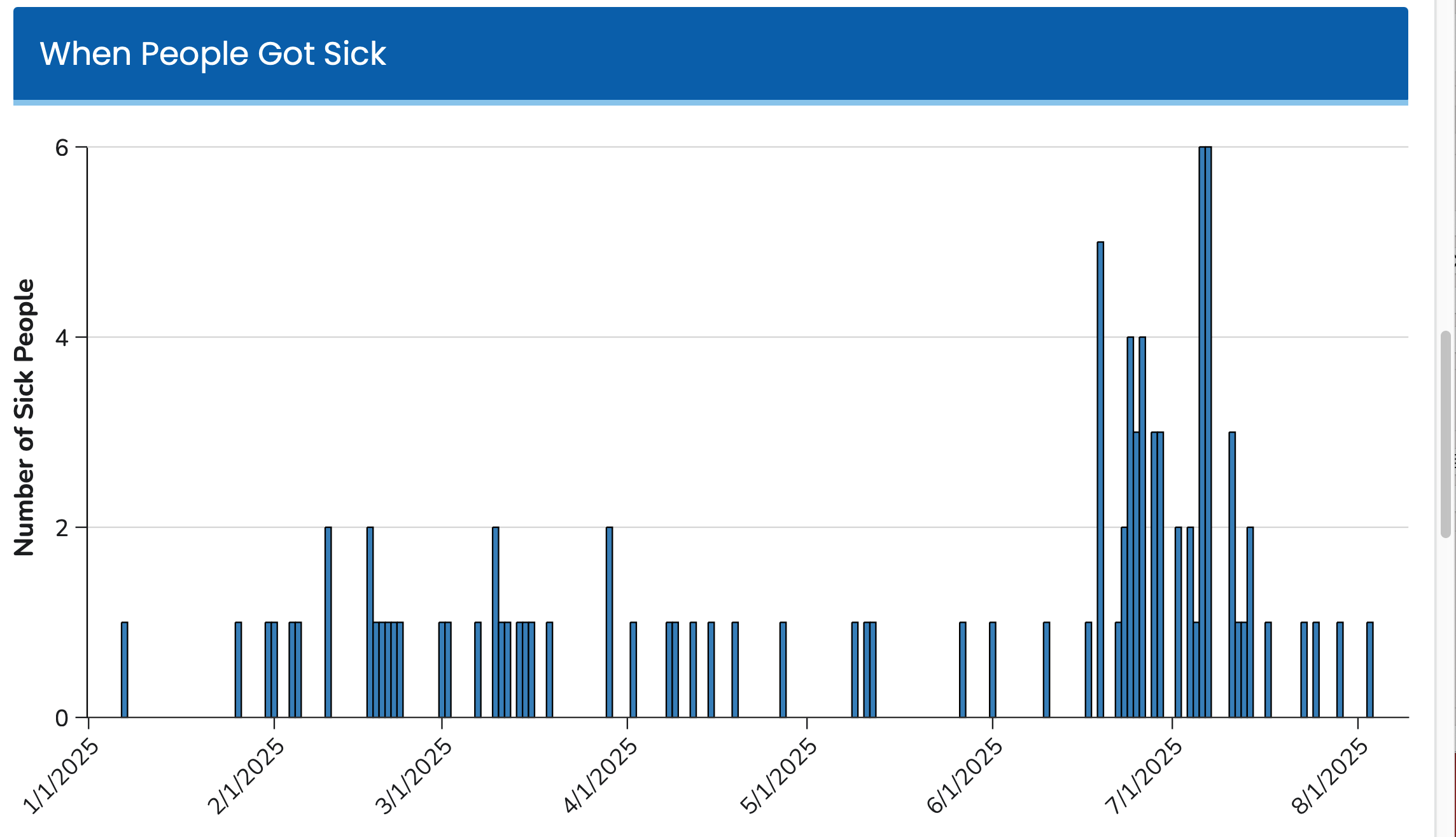The width and height of the screenshot is (1456, 837).
Task: Click the 3/1/2025 x-axis label
Action: [414, 776]
